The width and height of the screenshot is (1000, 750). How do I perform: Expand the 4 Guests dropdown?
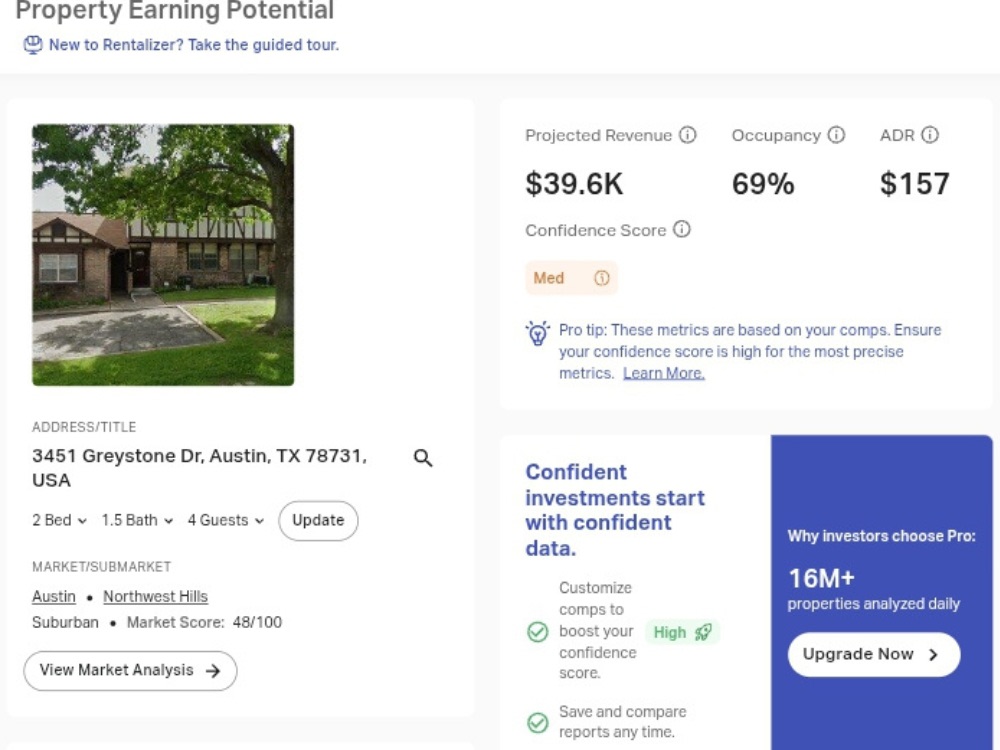pos(226,520)
